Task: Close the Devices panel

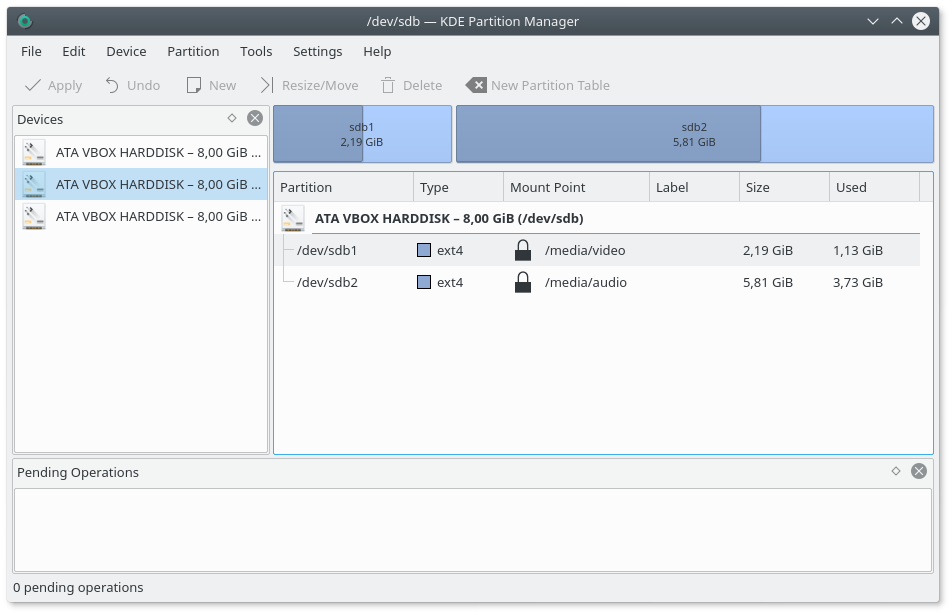Action: click(255, 118)
